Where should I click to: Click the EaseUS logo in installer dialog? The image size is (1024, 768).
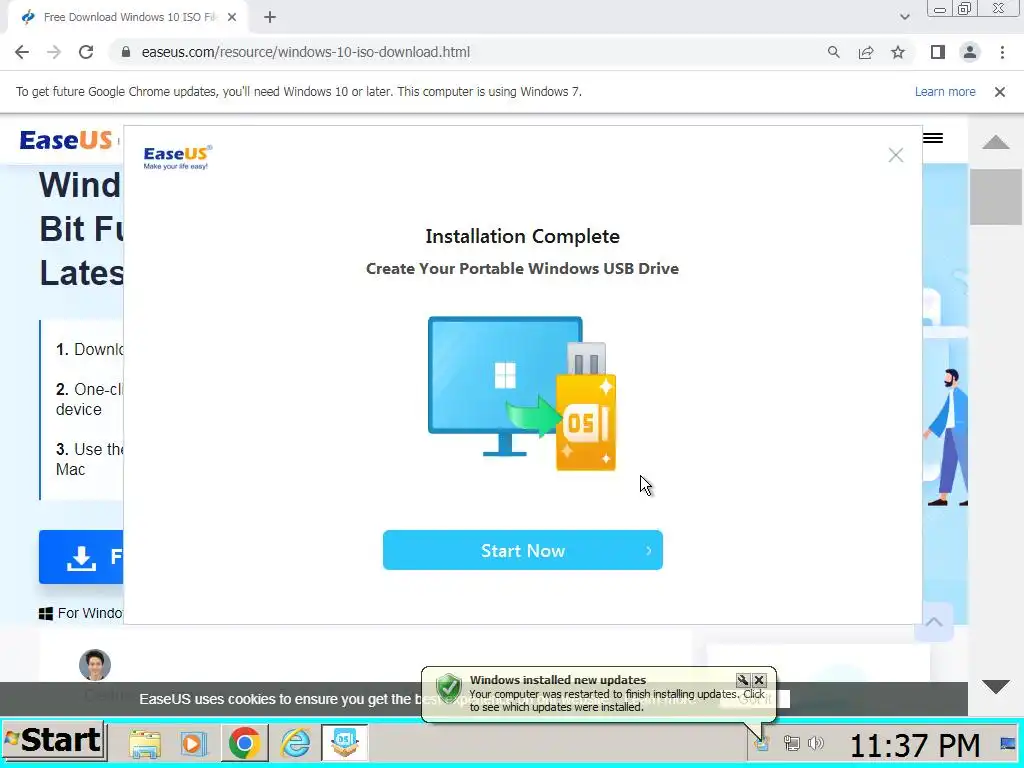(x=178, y=157)
